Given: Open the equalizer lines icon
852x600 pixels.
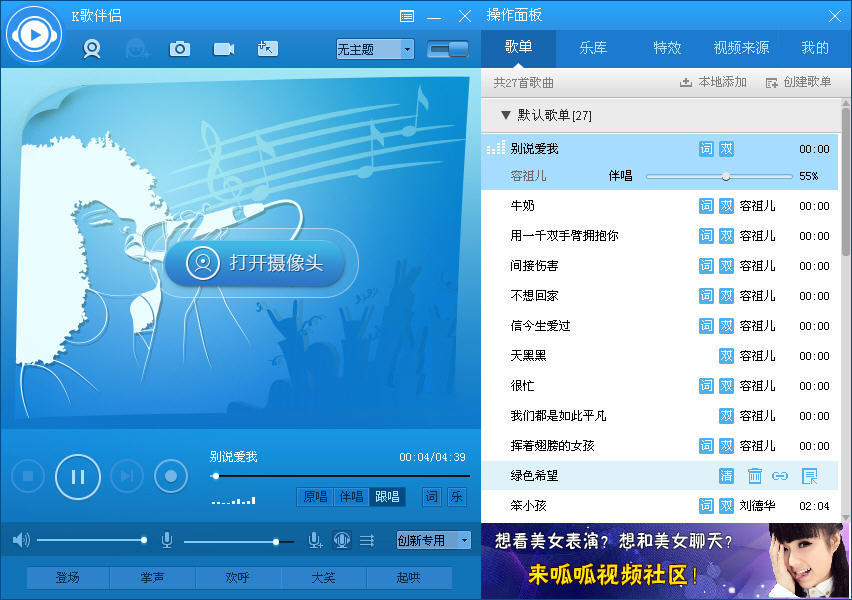Looking at the screenshot, I should pyautogui.click(x=367, y=540).
